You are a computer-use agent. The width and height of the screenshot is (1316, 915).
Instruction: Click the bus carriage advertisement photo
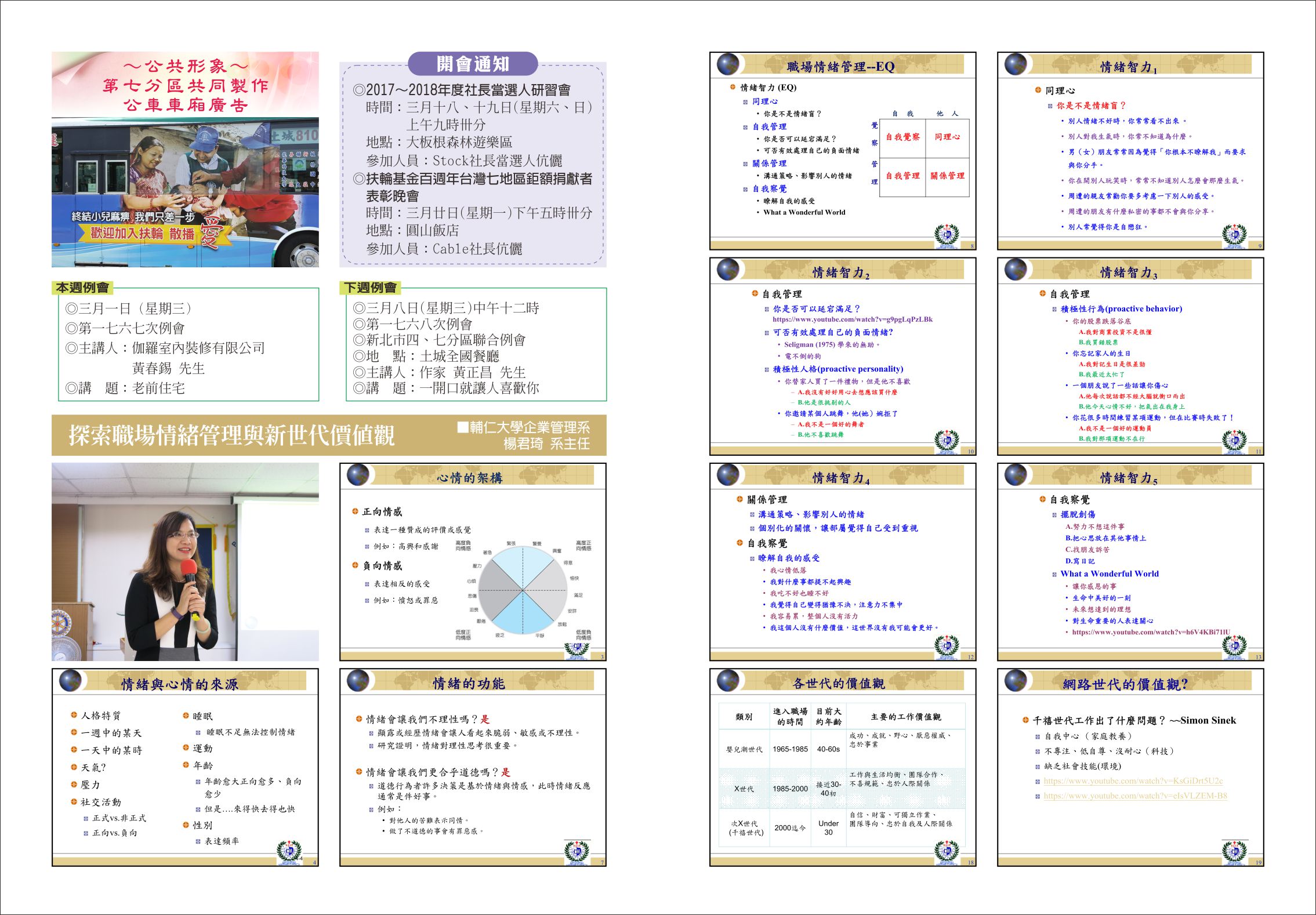[185, 193]
